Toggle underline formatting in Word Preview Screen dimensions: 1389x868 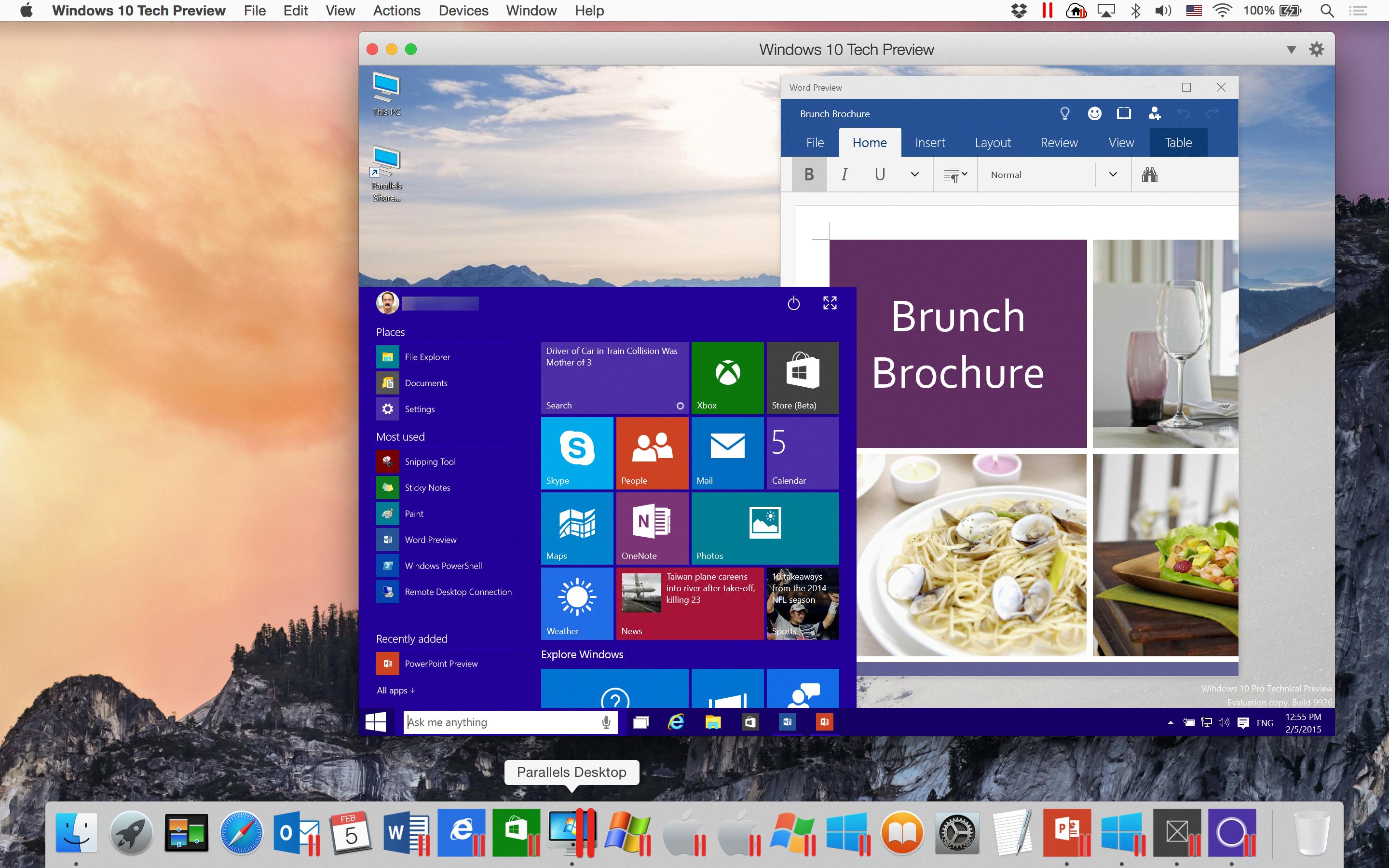879,174
